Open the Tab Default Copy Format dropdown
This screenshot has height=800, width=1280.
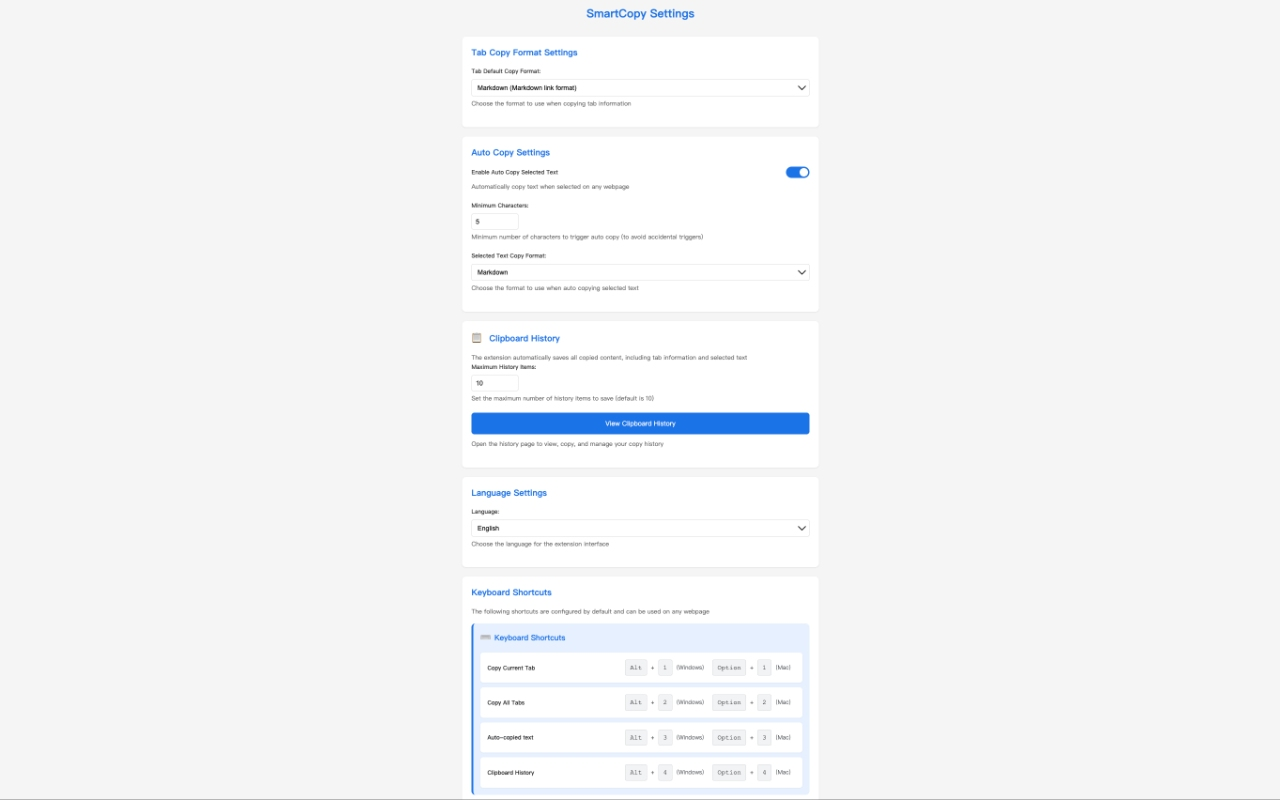point(640,88)
